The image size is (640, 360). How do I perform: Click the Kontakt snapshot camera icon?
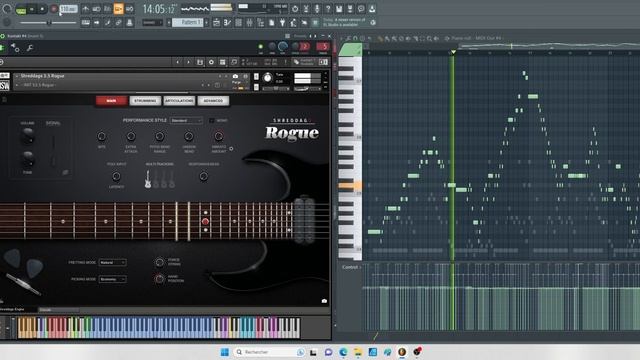[x=235, y=76]
